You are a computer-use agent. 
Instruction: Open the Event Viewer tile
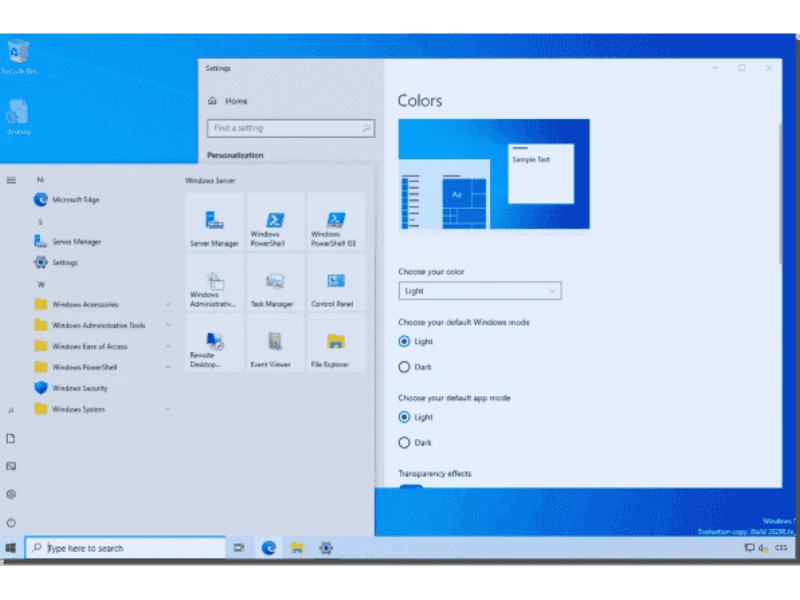pyautogui.click(x=275, y=343)
